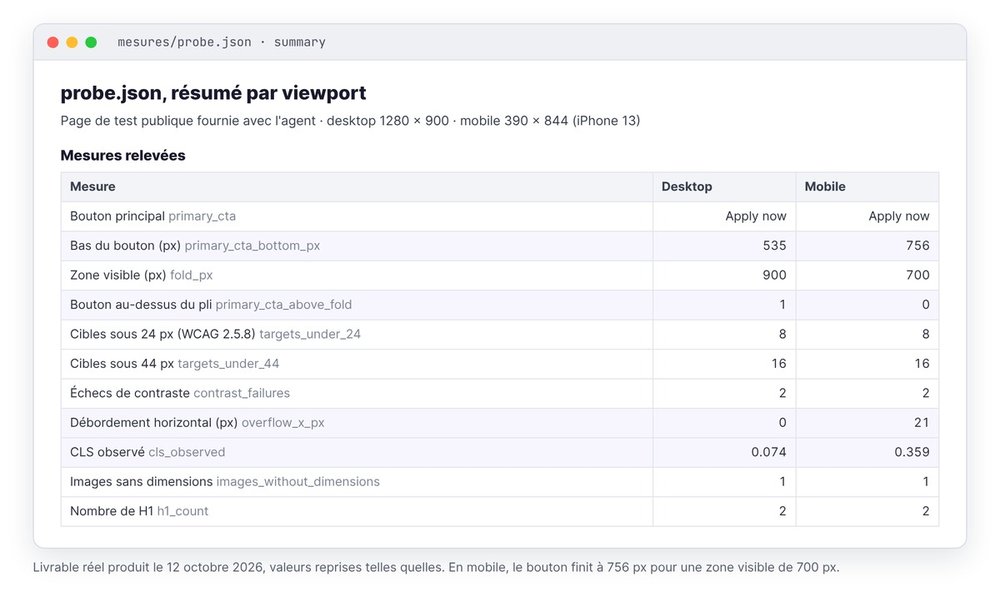The image size is (1000, 591).
Task: Click Mobile value for contrast_failures
Action: [x=925, y=393]
